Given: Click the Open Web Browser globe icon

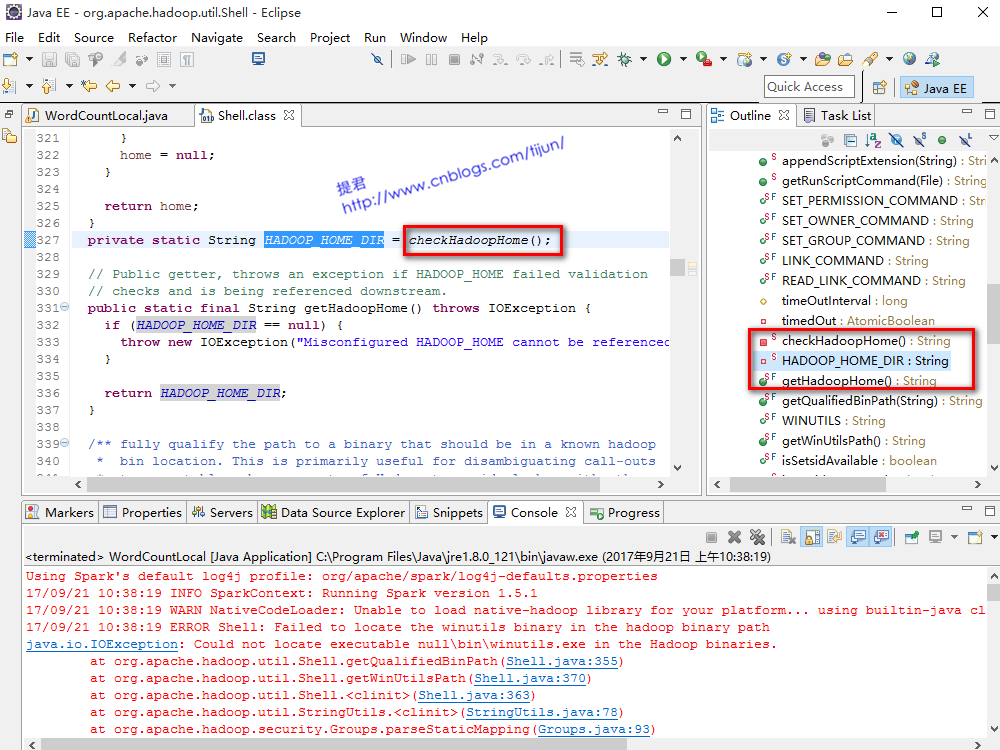Looking at the screenshot, I should (909, 59).
